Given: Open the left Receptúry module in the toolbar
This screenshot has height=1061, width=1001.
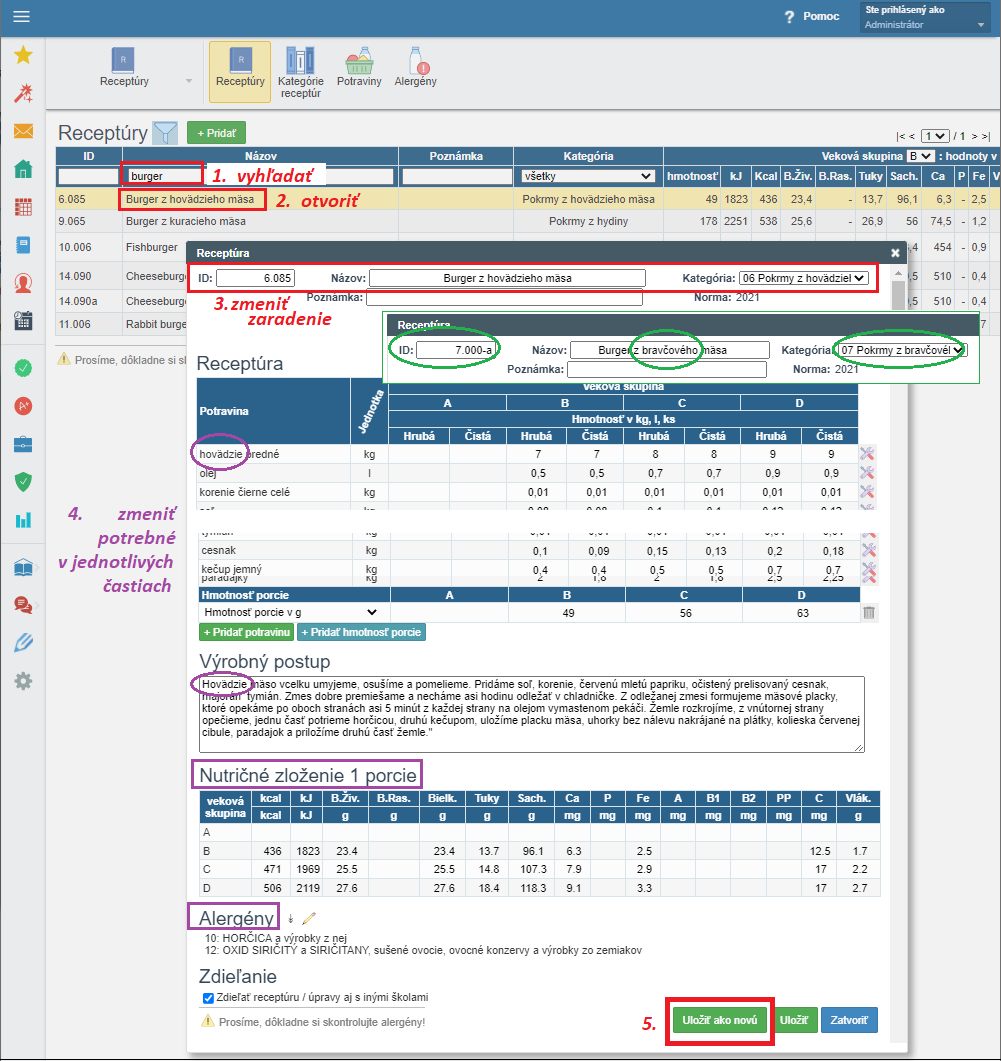Looking at the screenshot, I should tap(124, 68).
